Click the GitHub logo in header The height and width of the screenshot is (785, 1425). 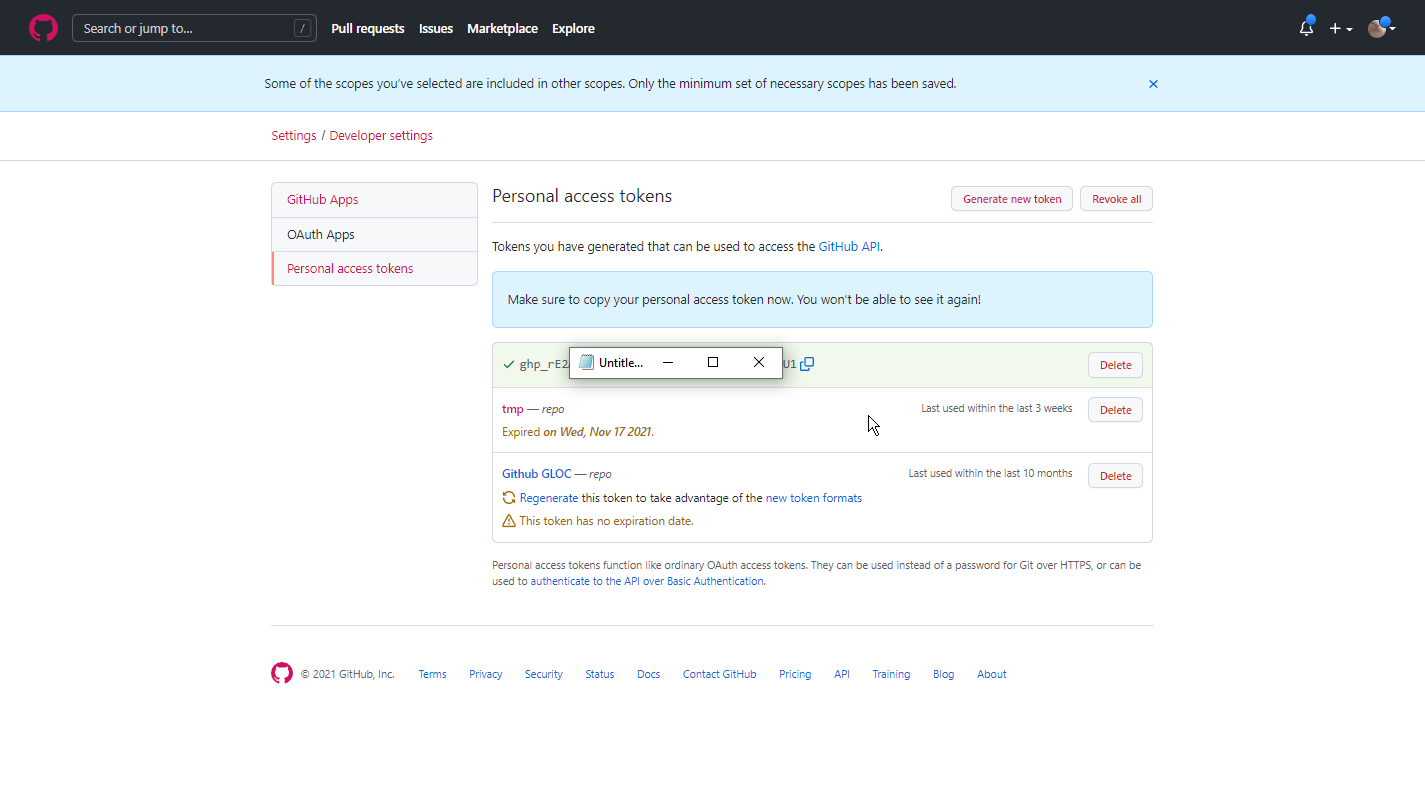43,28
